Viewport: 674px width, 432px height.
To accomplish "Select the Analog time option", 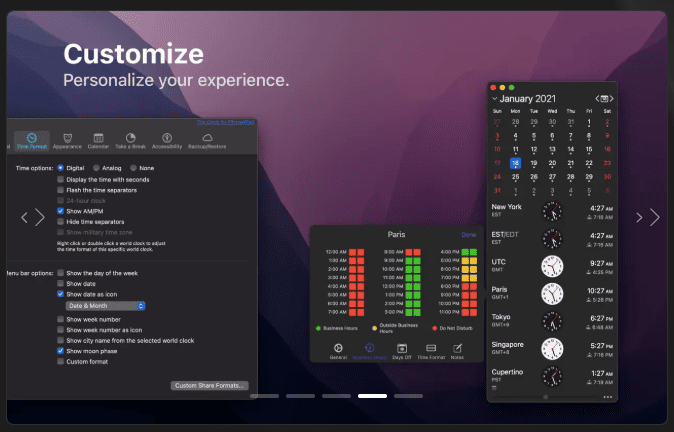I will [96, 168].
